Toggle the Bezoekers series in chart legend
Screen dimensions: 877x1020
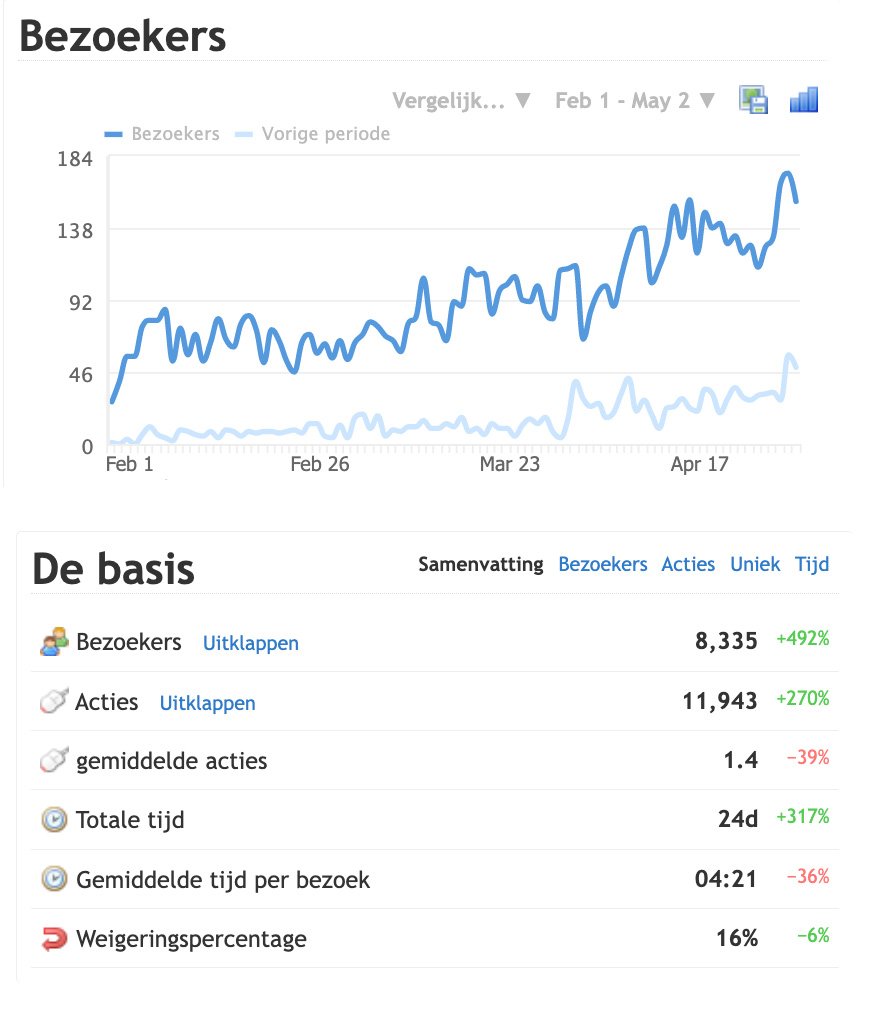[162, 134]
